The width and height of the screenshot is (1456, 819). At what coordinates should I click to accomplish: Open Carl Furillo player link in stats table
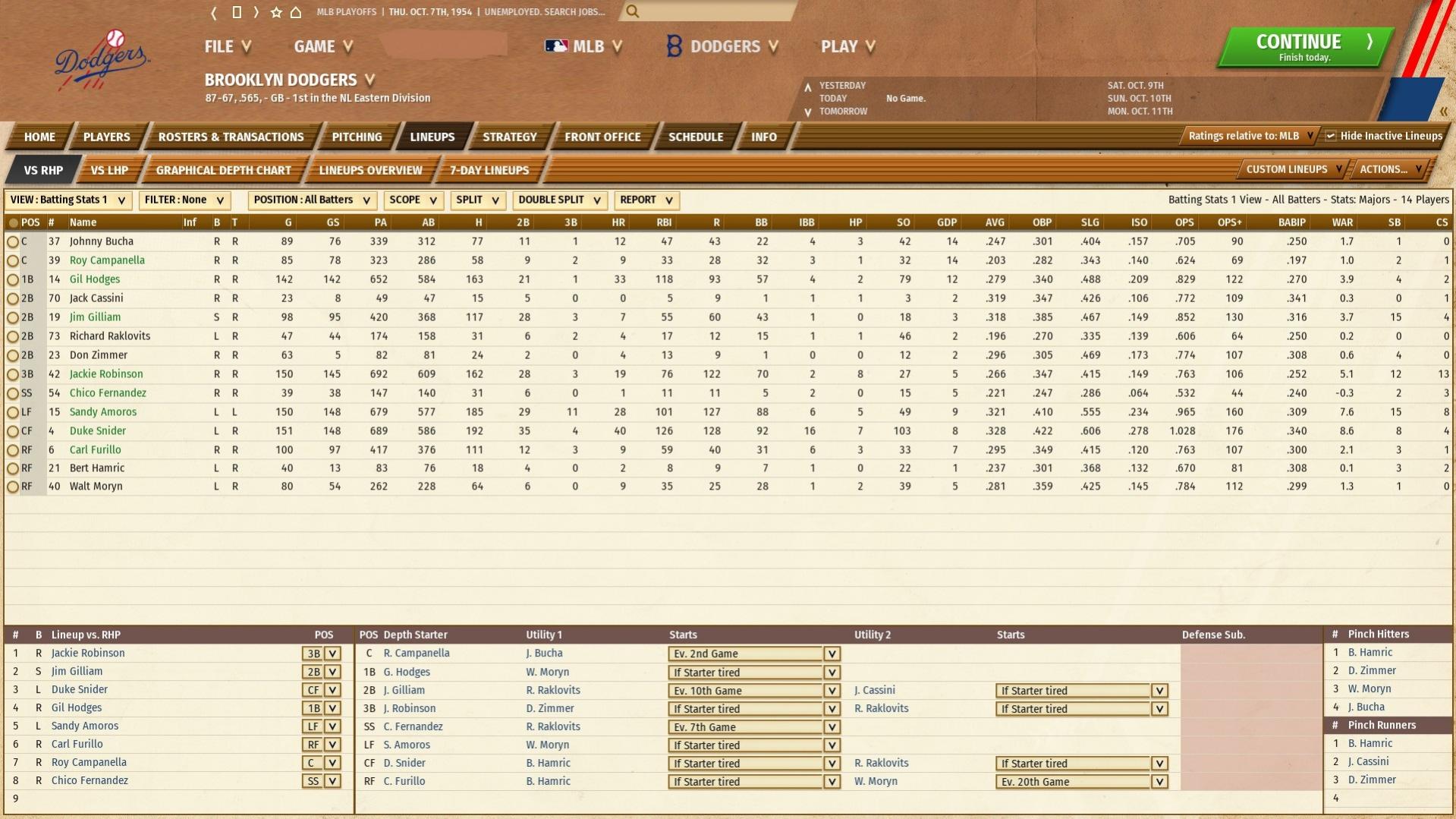(95, 450)
